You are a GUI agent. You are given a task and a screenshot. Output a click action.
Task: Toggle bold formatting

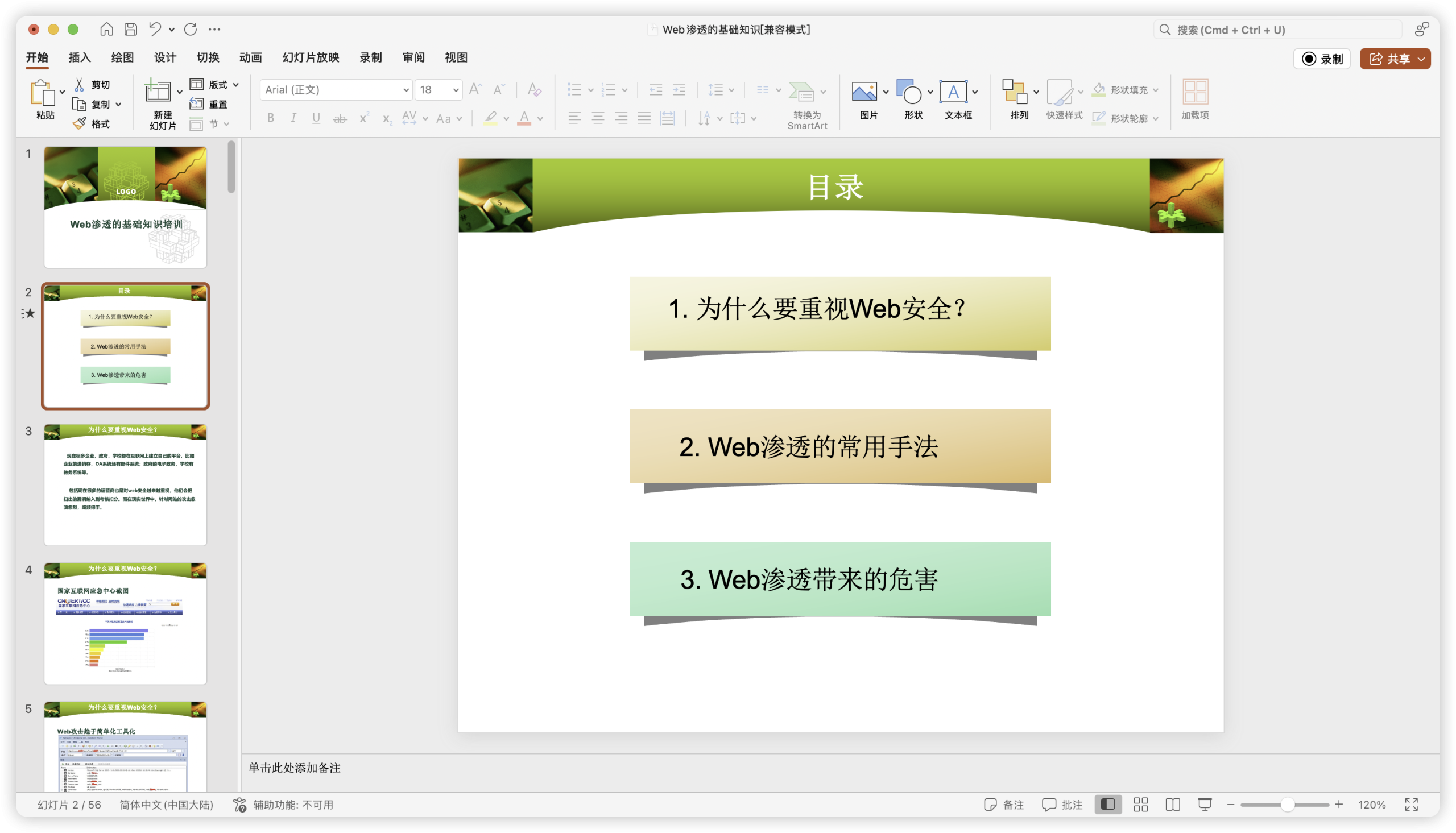tap(270, 118)
